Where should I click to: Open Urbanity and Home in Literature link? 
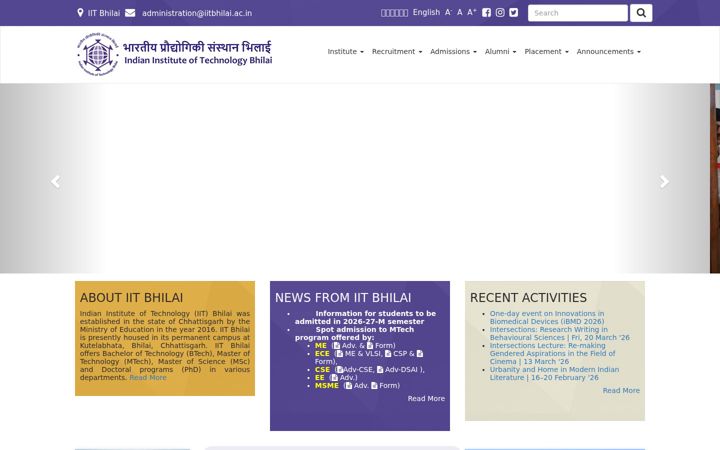pyautogui.click(x=554, y=373)
